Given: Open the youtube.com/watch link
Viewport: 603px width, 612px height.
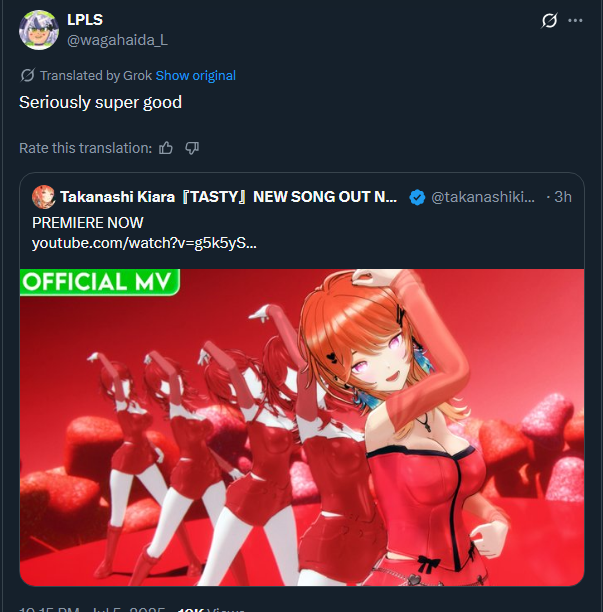Looking at the screenshot, I should click(144, 244).
